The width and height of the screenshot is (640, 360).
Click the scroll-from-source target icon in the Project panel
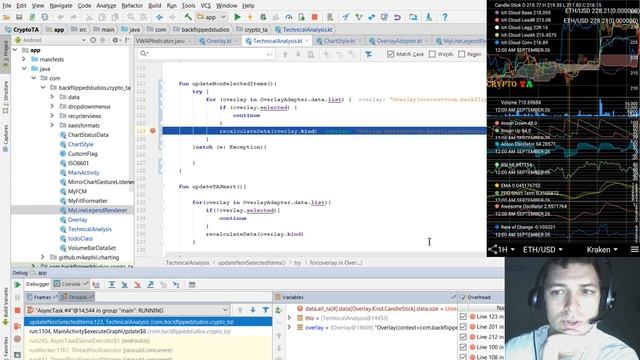point(93,40)
